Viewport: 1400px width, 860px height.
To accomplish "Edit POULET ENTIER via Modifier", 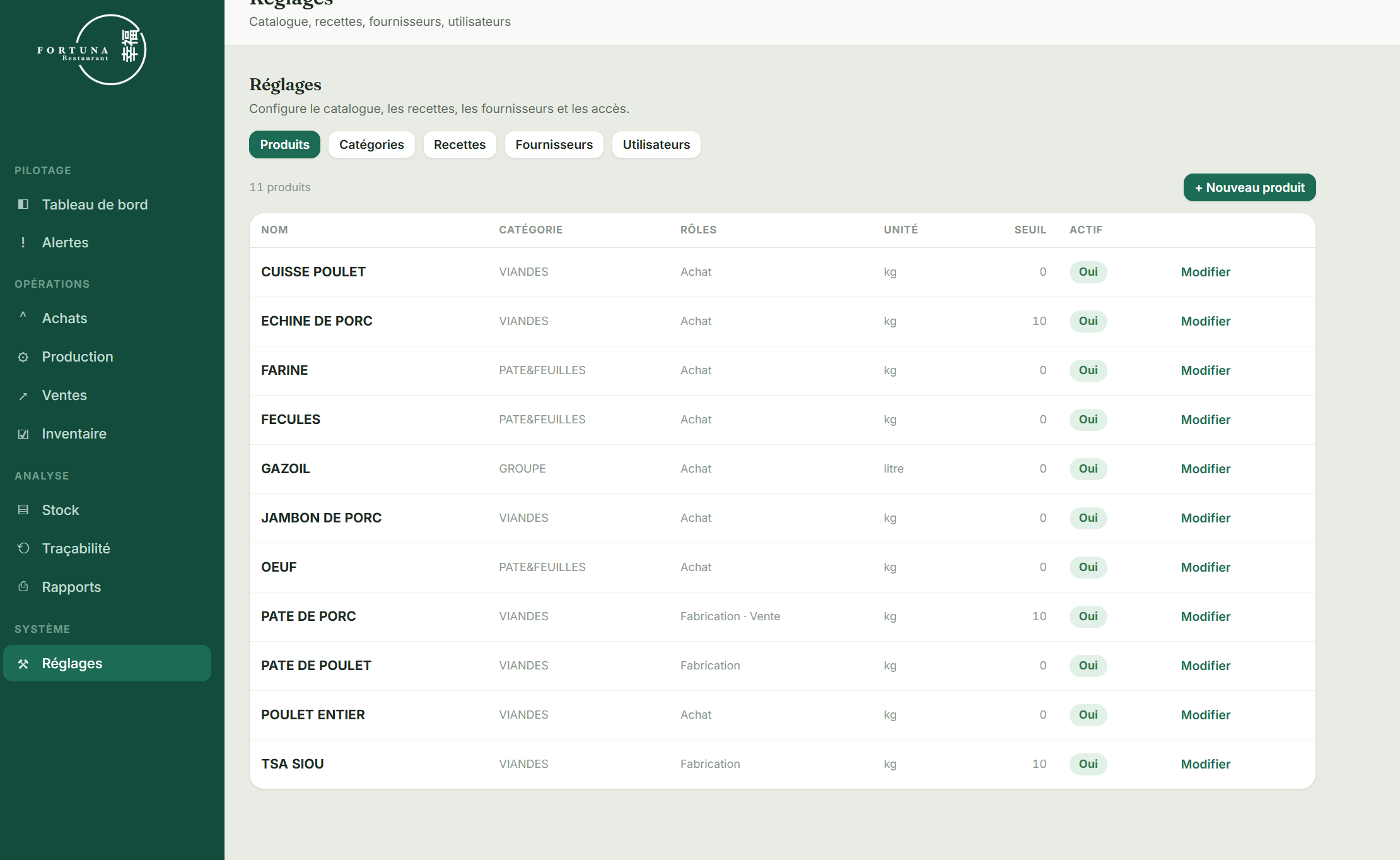I will click(1205, 715).
